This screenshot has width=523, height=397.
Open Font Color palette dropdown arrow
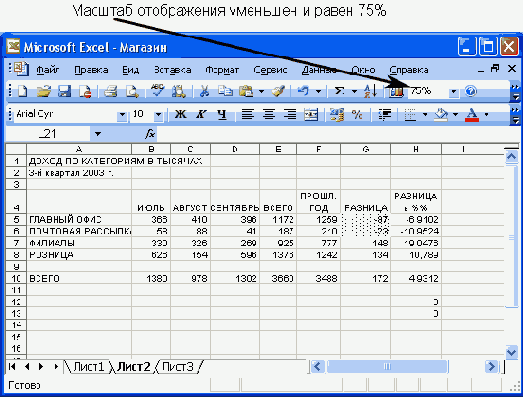pos(487,115)
